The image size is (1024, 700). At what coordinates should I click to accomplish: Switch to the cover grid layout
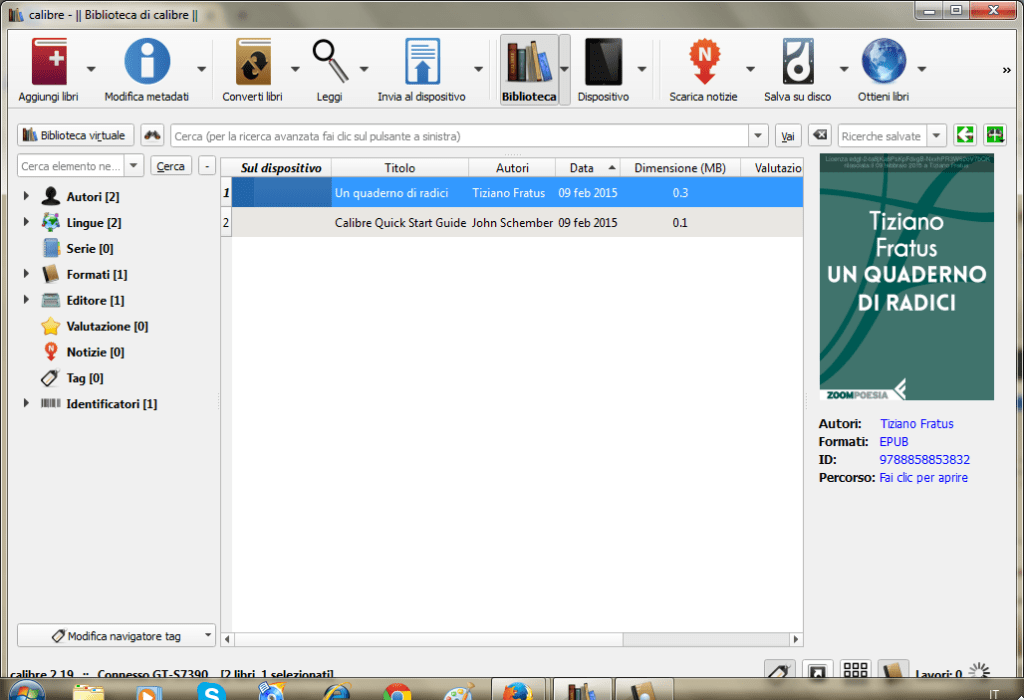coord(855,670)
